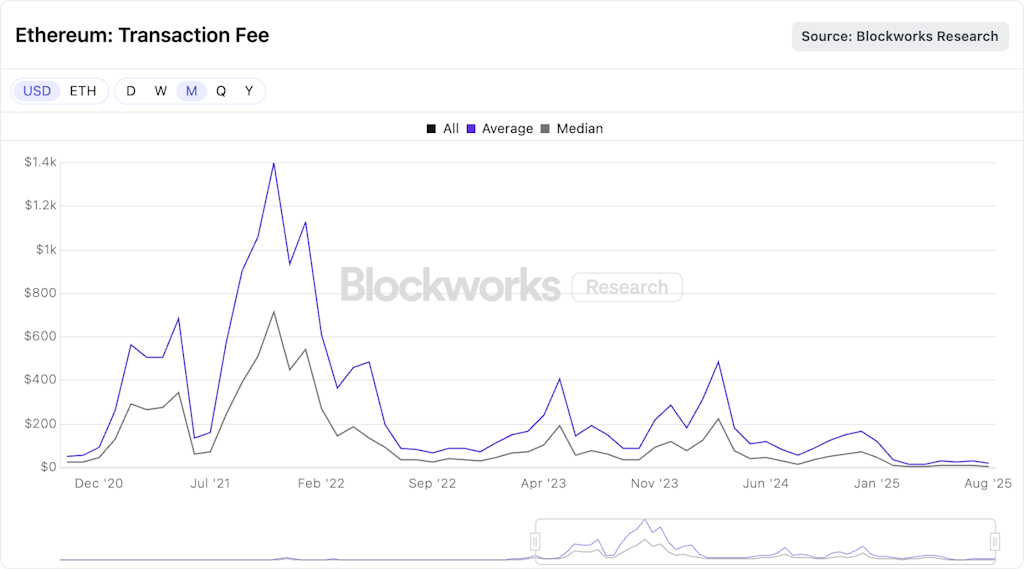Click the gray Median legend color square
This screenshot has height=569, width=1024.
pyautogui.click(x=545, y=129)
